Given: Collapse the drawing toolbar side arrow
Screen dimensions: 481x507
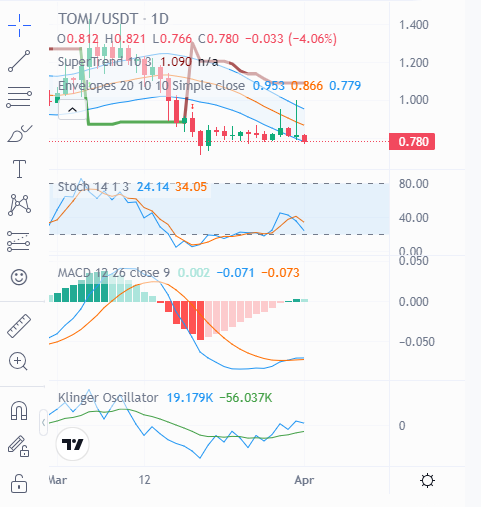Looking at the screenshot, I should click(x=43, y=423).
